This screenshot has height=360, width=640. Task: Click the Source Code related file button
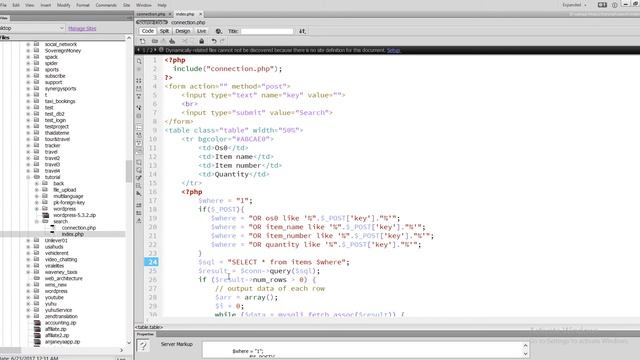click(x=152, y=22)
